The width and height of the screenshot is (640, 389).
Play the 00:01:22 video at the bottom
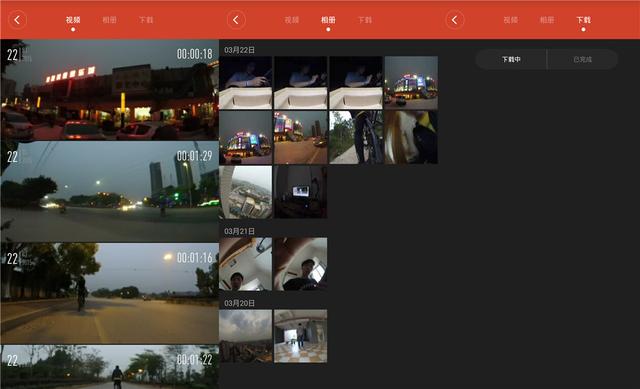(109, 367)
